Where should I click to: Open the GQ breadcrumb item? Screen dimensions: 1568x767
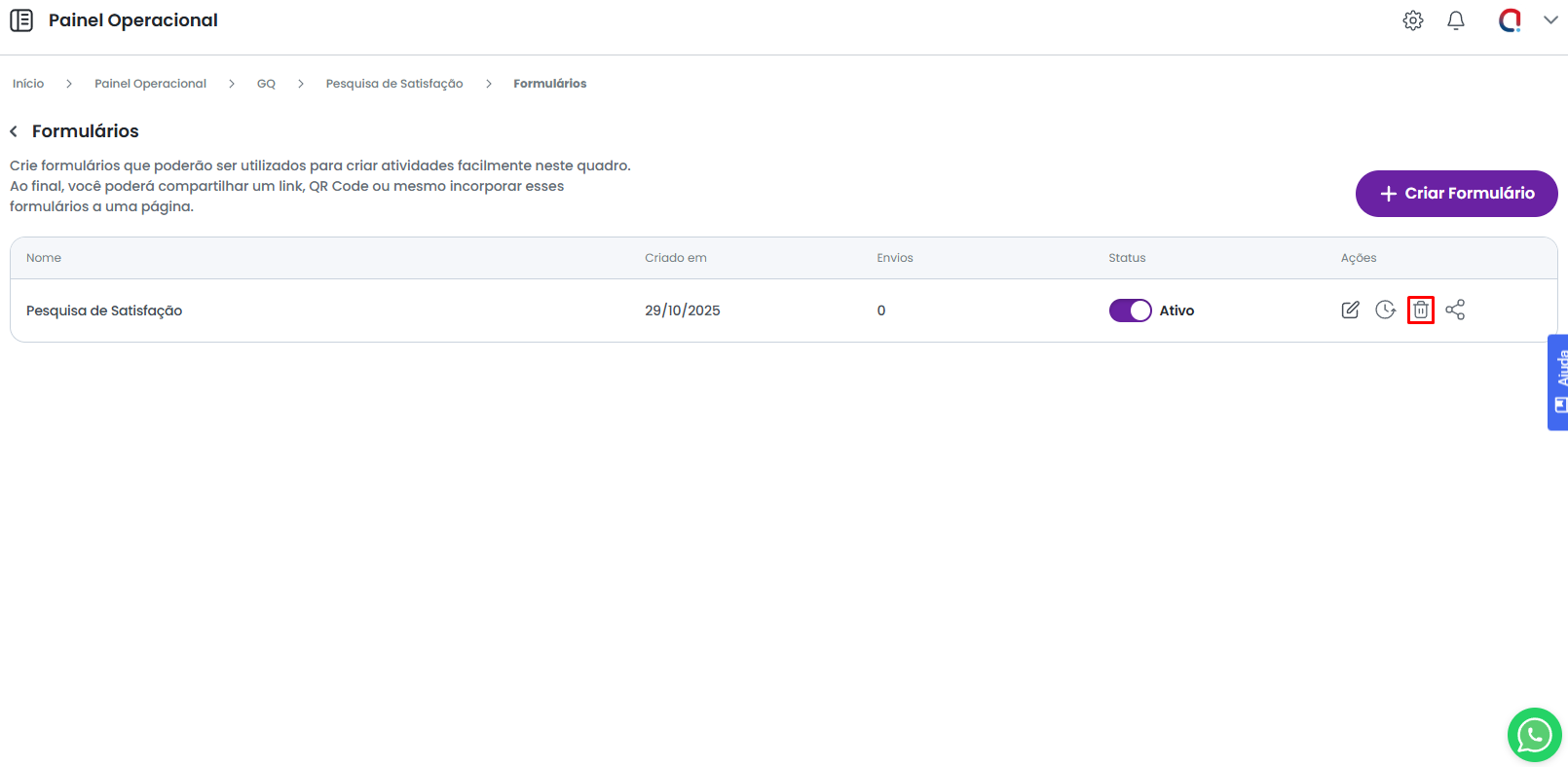coord(266,84)
